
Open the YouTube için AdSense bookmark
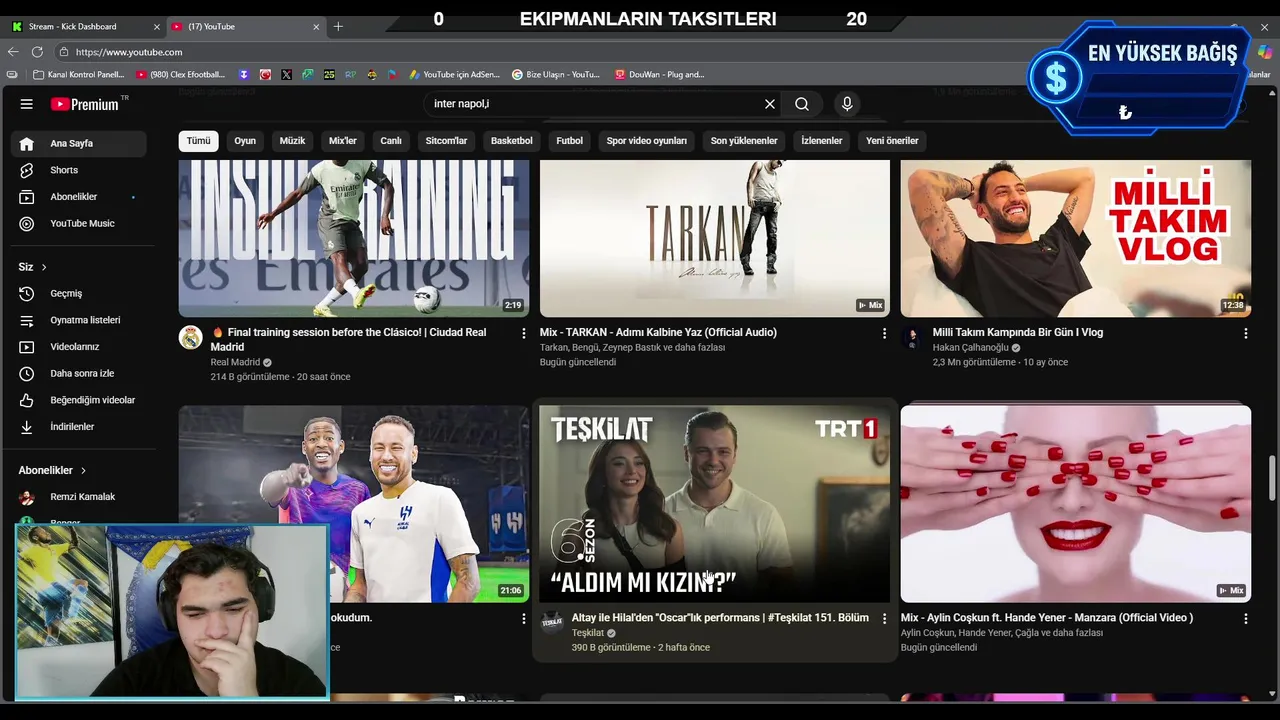click(454, 74)
